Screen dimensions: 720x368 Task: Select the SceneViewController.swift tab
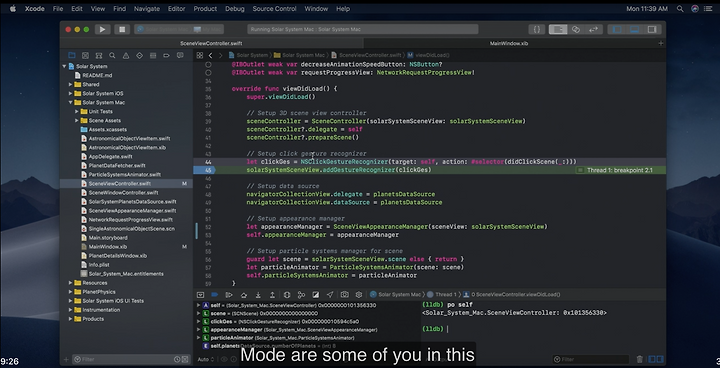tap(211, 44)
